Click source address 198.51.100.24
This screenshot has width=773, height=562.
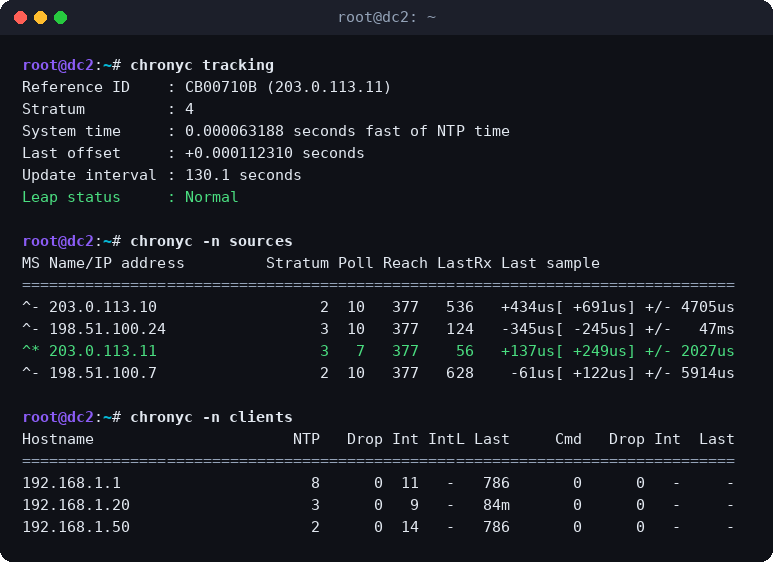click(107, 329)
